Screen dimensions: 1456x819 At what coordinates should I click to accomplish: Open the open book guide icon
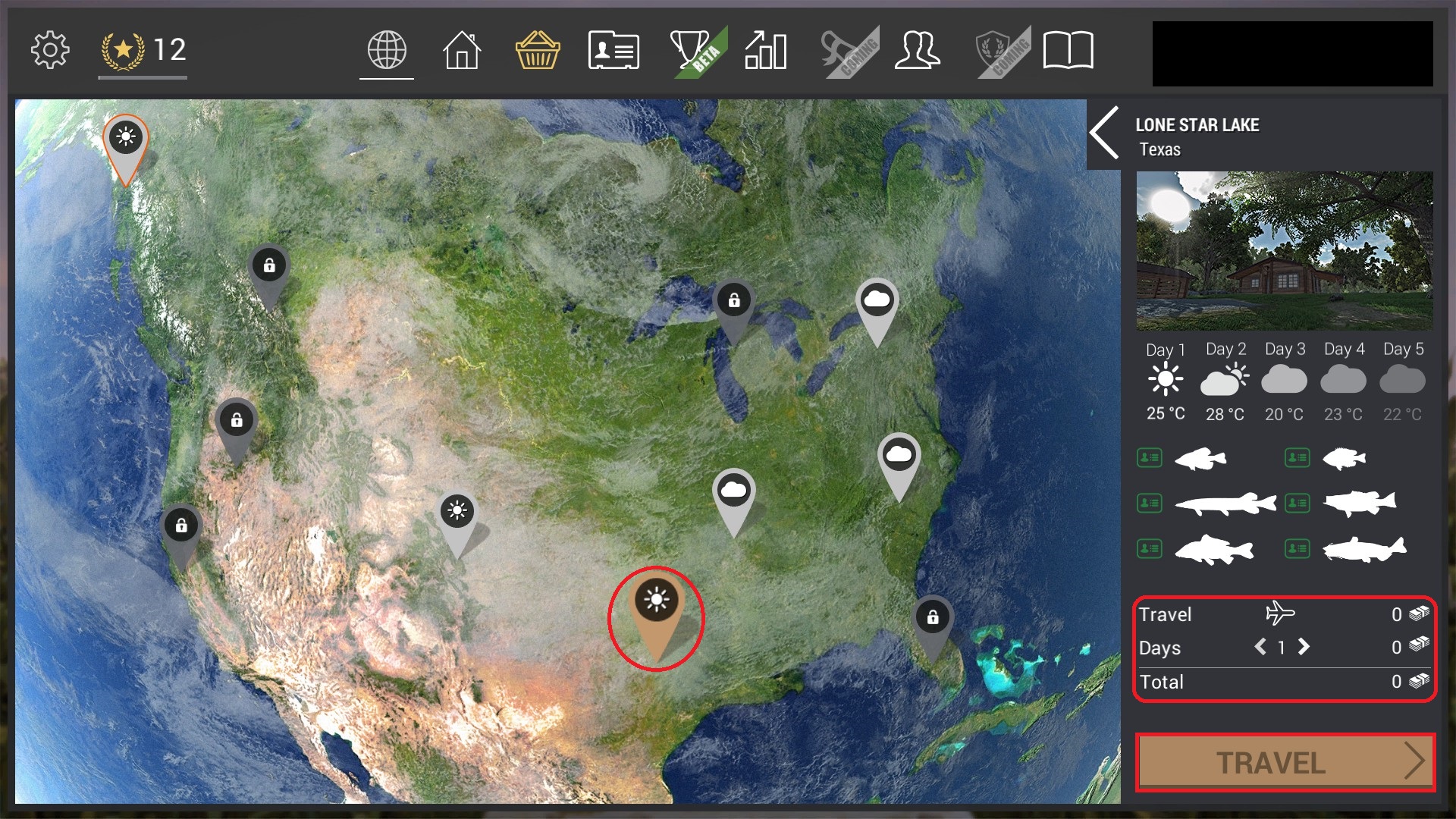click(1068, 50)
